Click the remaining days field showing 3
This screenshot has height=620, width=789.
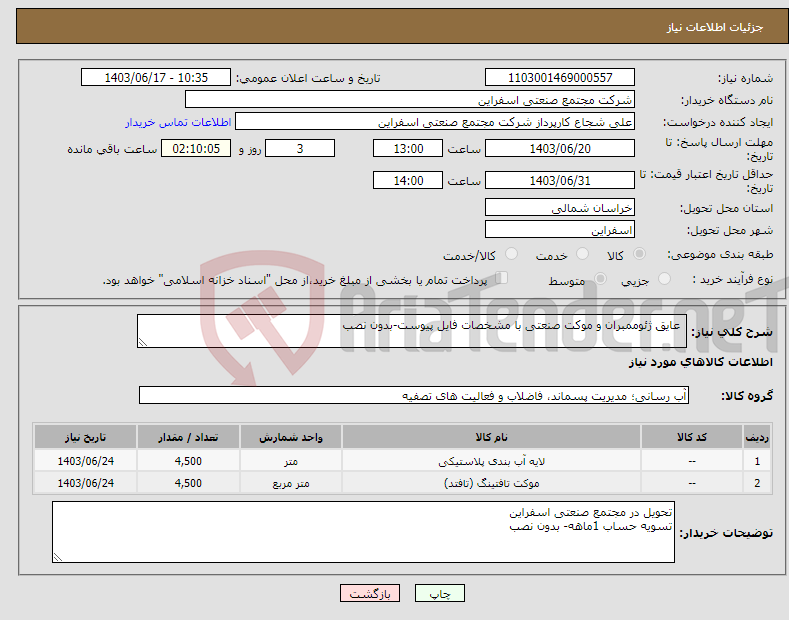(x=300, y=148)
